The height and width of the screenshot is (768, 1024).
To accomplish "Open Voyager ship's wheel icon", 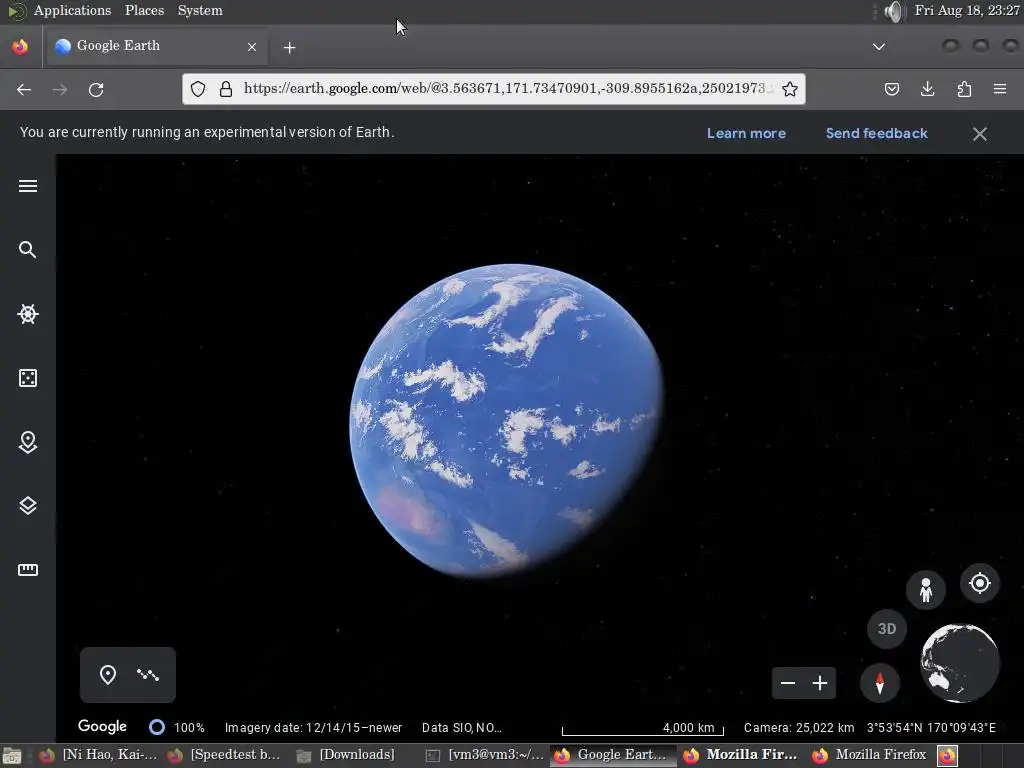I will click(27, 313).
